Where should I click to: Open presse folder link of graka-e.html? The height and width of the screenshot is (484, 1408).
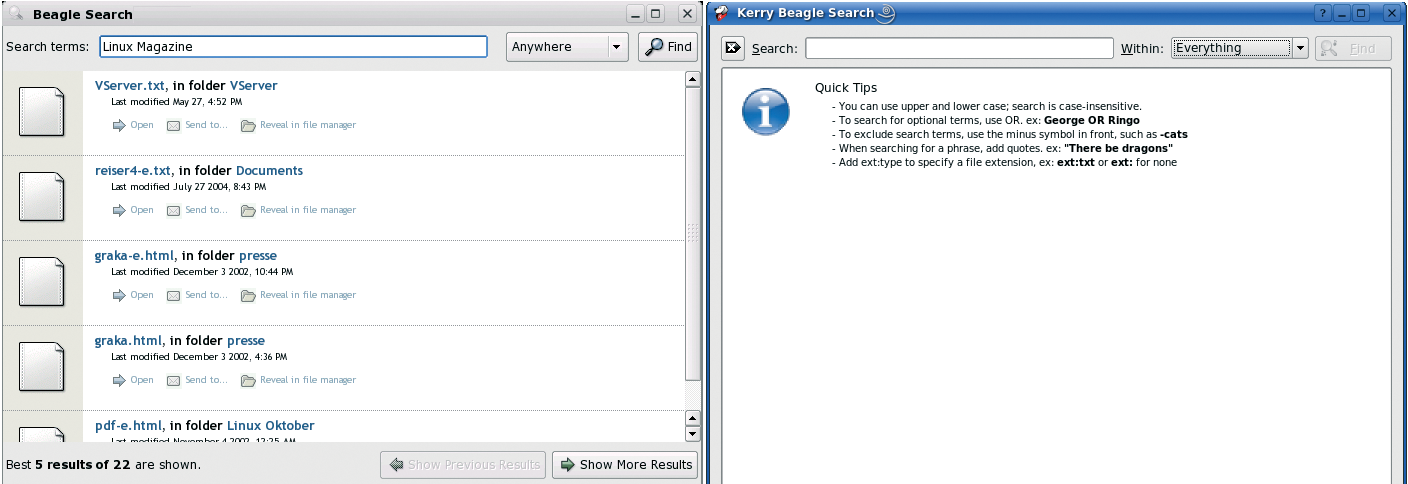[x=258, y=256]
